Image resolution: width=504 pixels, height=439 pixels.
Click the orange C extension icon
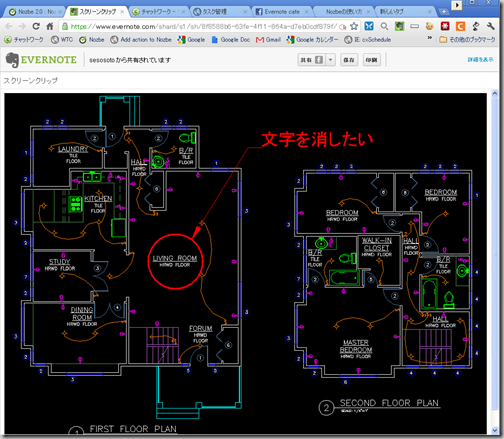click(x=460, y=26)
